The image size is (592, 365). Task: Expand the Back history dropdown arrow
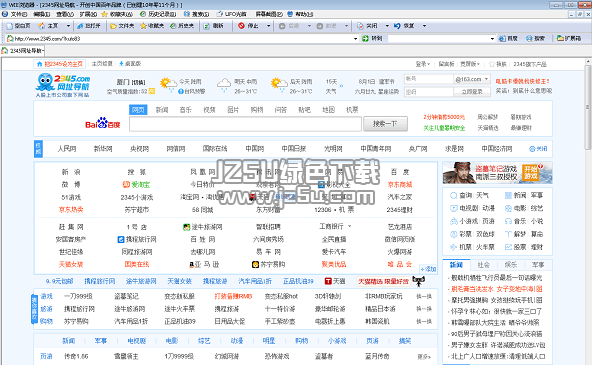point(309,26)
